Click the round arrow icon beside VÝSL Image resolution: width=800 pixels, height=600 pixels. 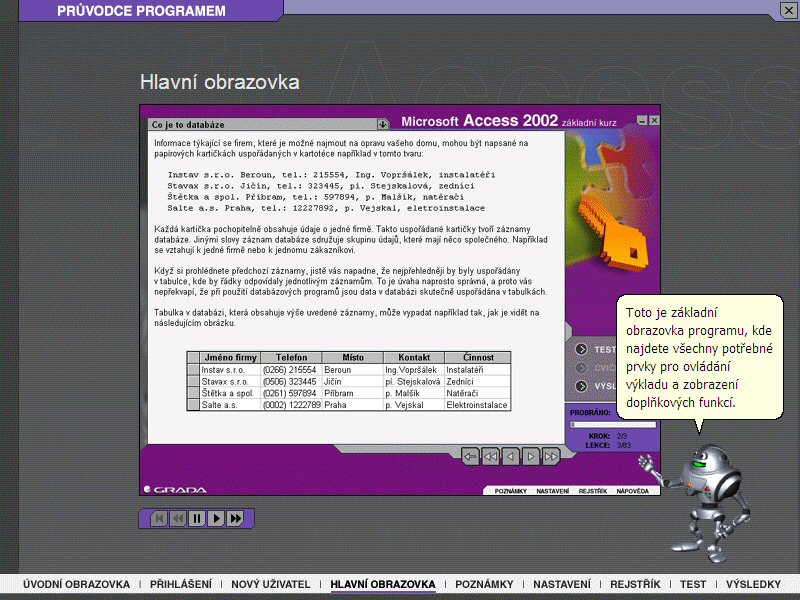(581, 386)
